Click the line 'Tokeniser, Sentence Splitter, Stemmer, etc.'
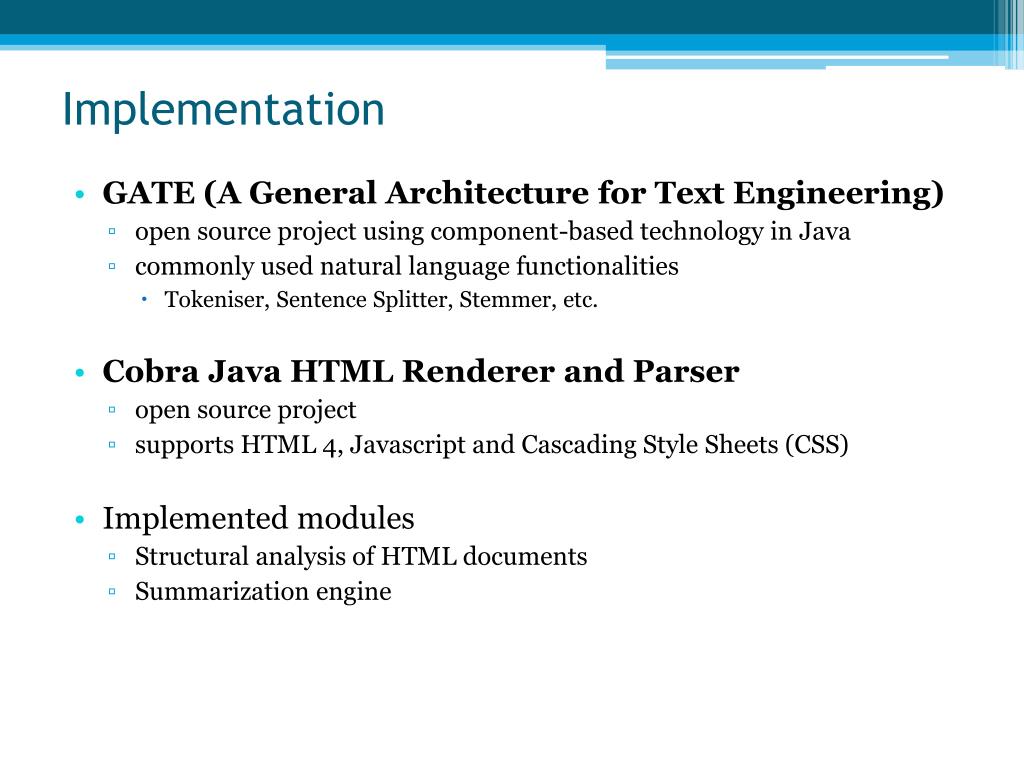The height and width of the screenshot is (768, 1024). point(381,300)
